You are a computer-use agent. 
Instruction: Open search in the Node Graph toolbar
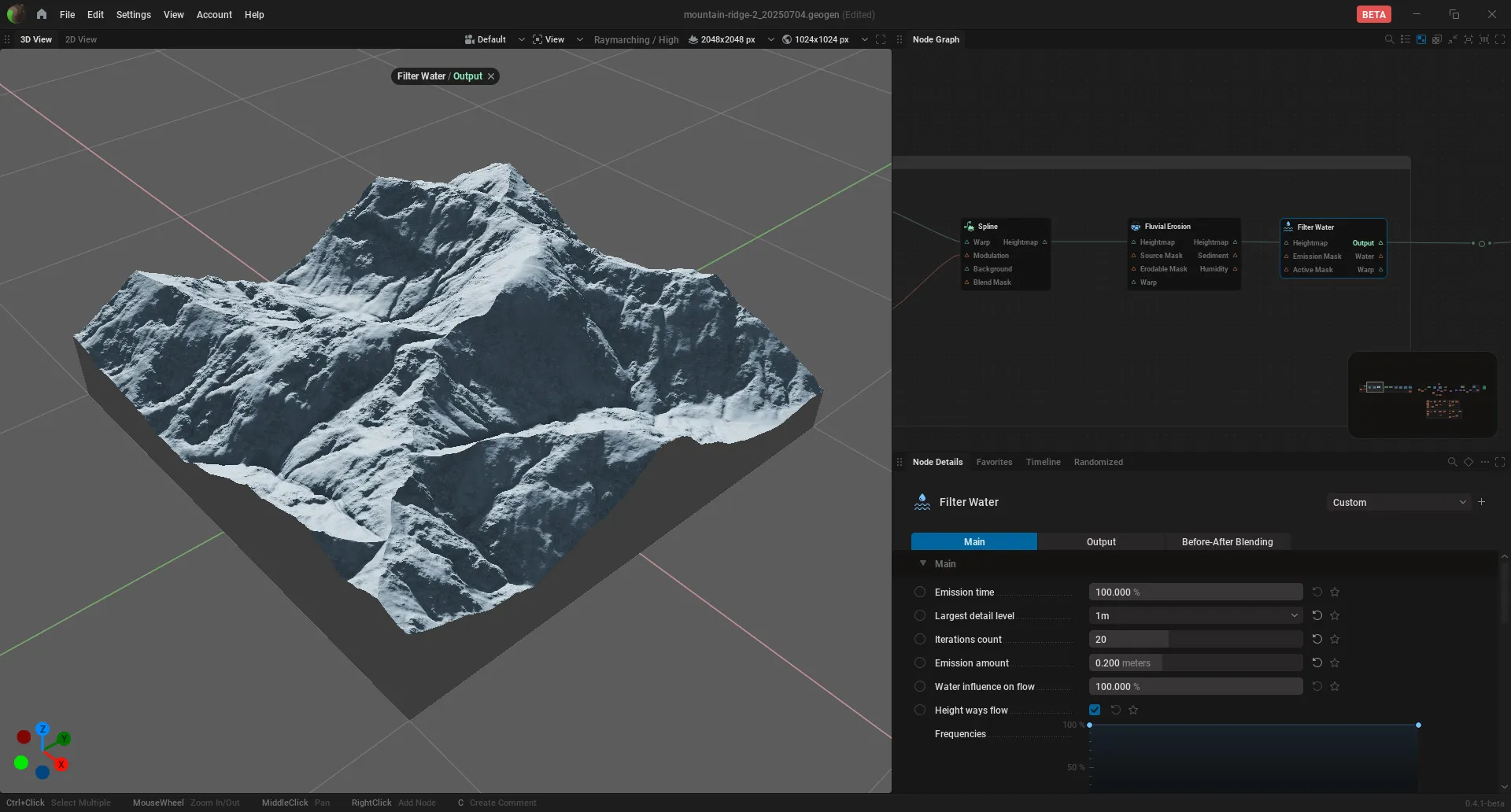[1389, 39]
